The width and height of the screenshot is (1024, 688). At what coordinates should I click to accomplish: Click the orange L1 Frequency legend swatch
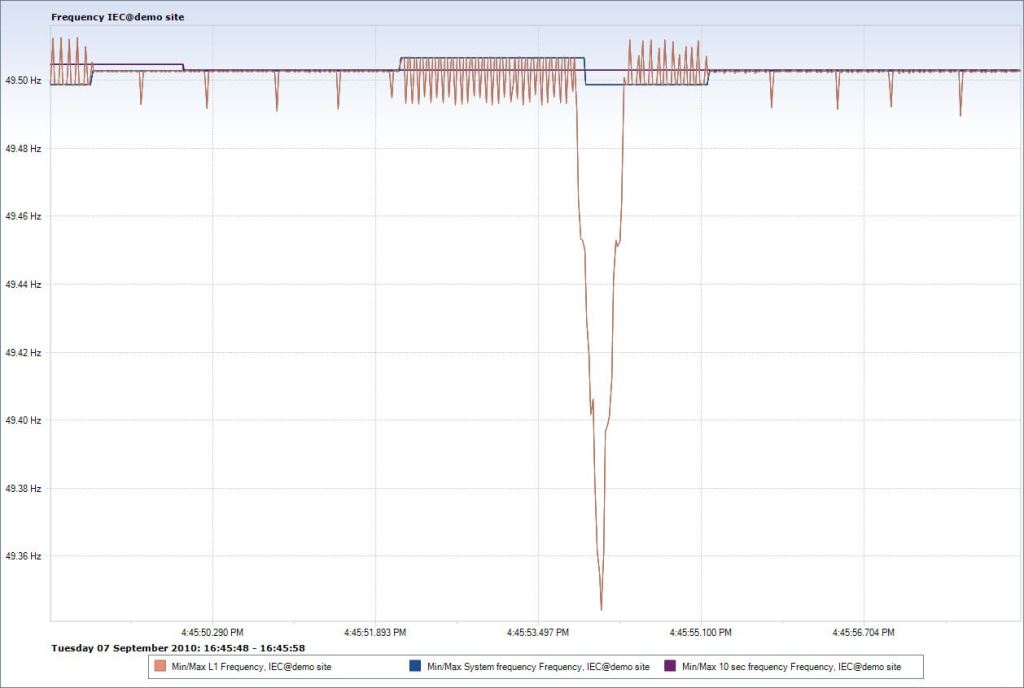point(160,666)
